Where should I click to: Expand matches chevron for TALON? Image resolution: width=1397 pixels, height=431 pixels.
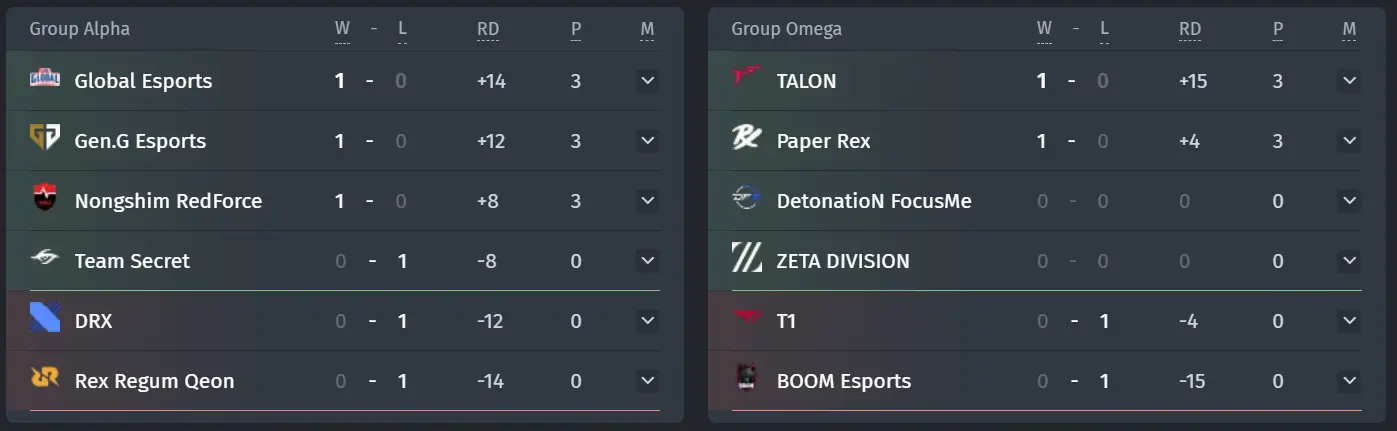tap(1349, 80)
